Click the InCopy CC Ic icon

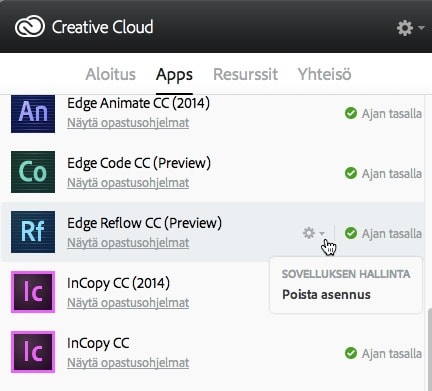(x=33, y=352)
